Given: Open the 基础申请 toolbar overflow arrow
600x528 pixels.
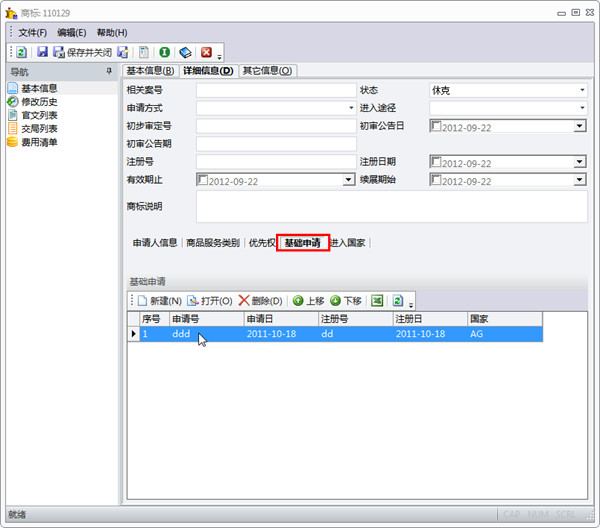Looking at the screenshot, I should click(x=411, y=305).
